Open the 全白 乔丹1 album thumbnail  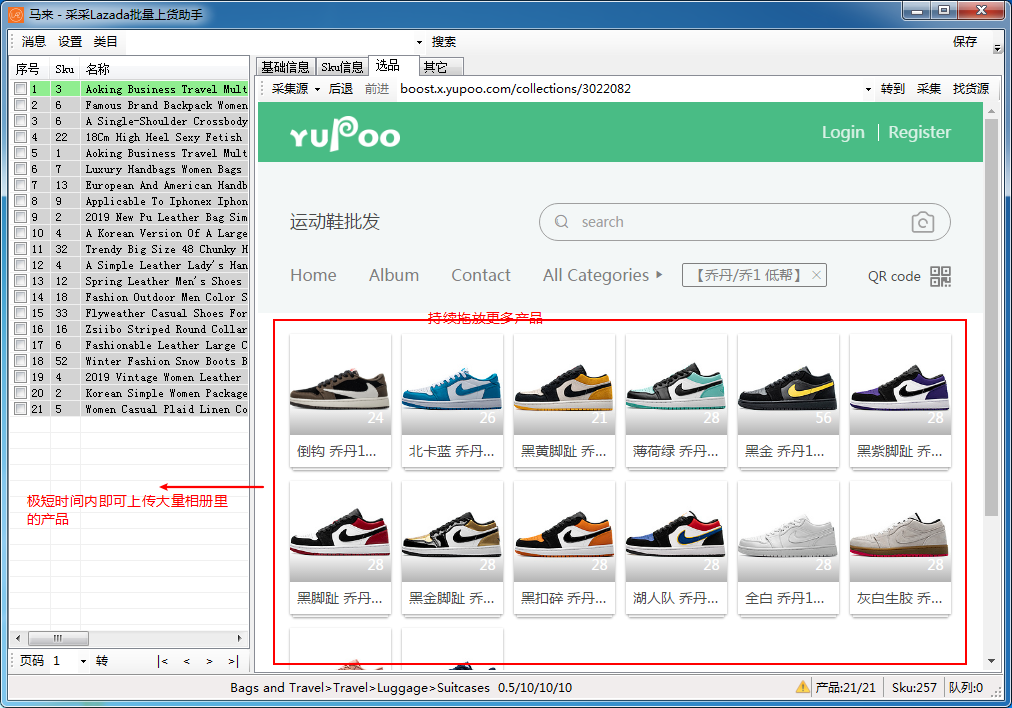coord(787,532)
